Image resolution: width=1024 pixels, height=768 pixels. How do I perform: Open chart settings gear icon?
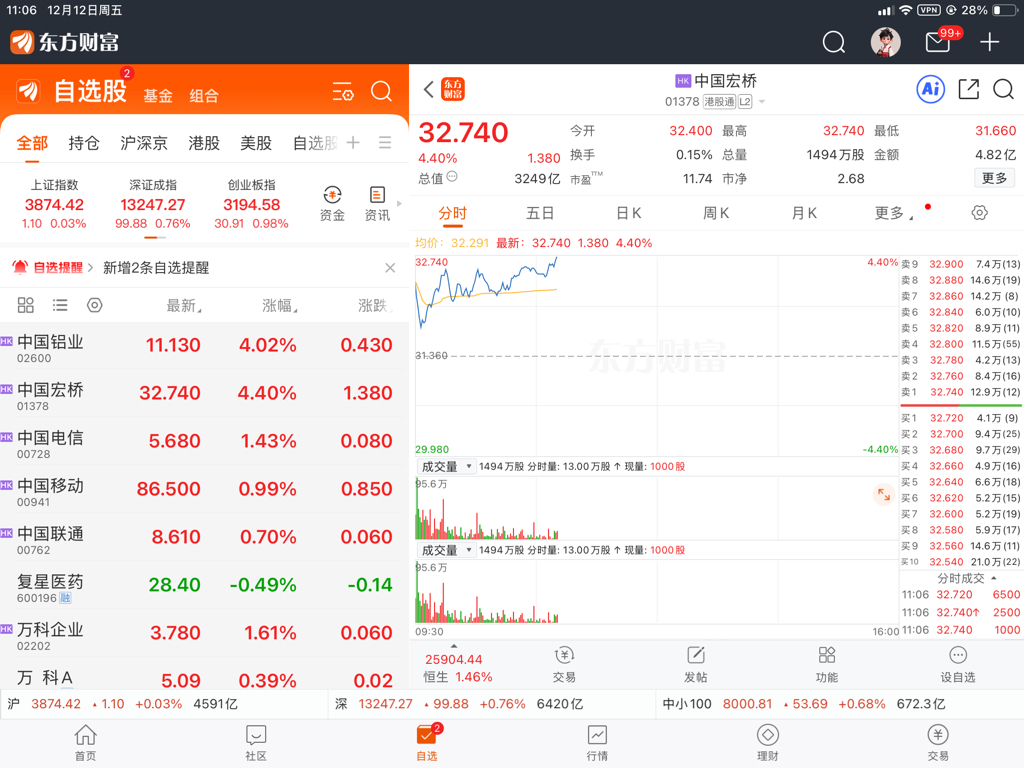pos(979,213)
